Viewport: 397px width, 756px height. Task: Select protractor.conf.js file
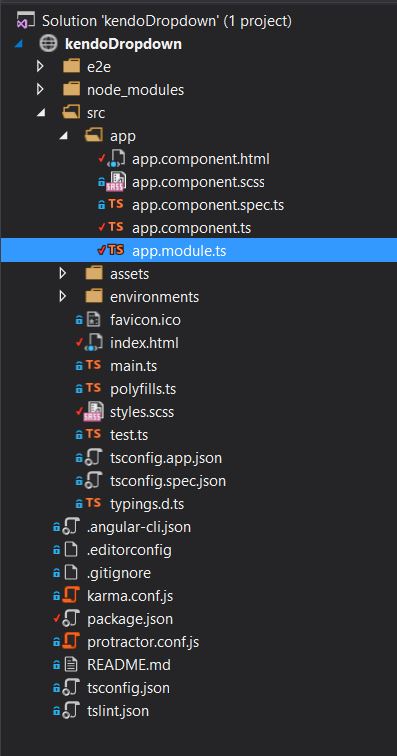(143, 642)
